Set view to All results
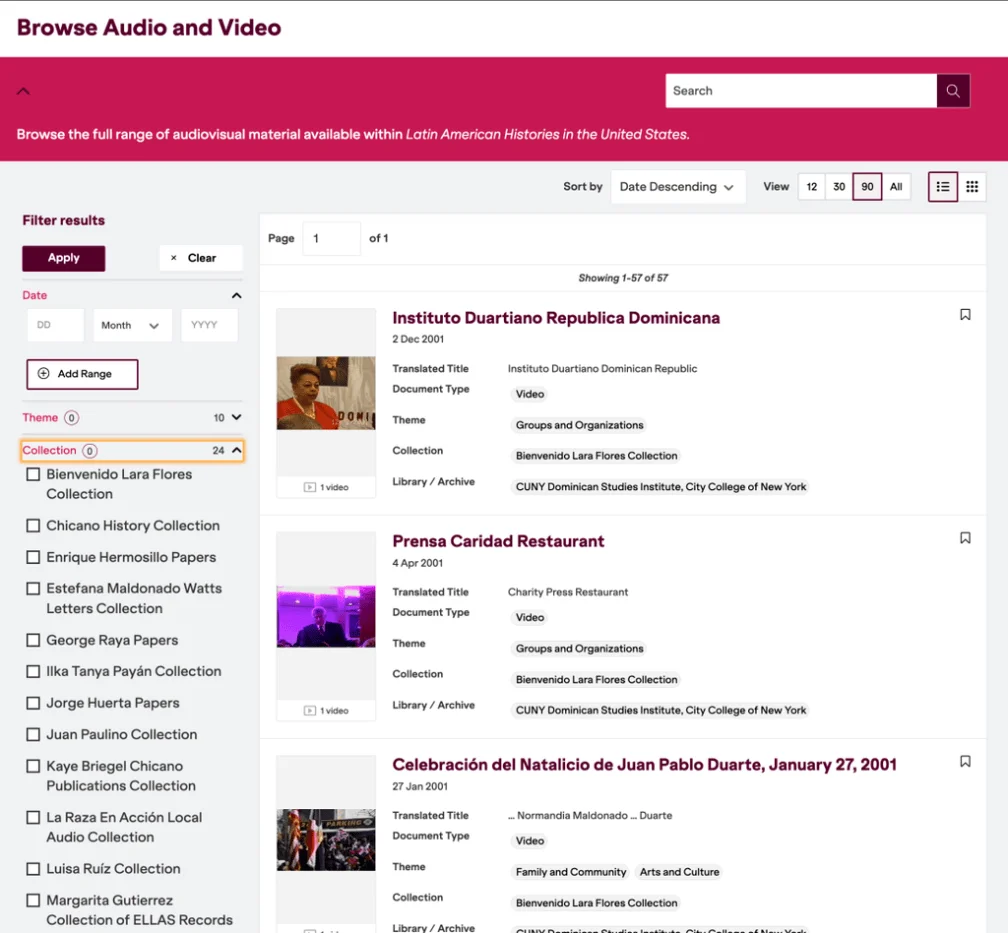 pos(896,186)
